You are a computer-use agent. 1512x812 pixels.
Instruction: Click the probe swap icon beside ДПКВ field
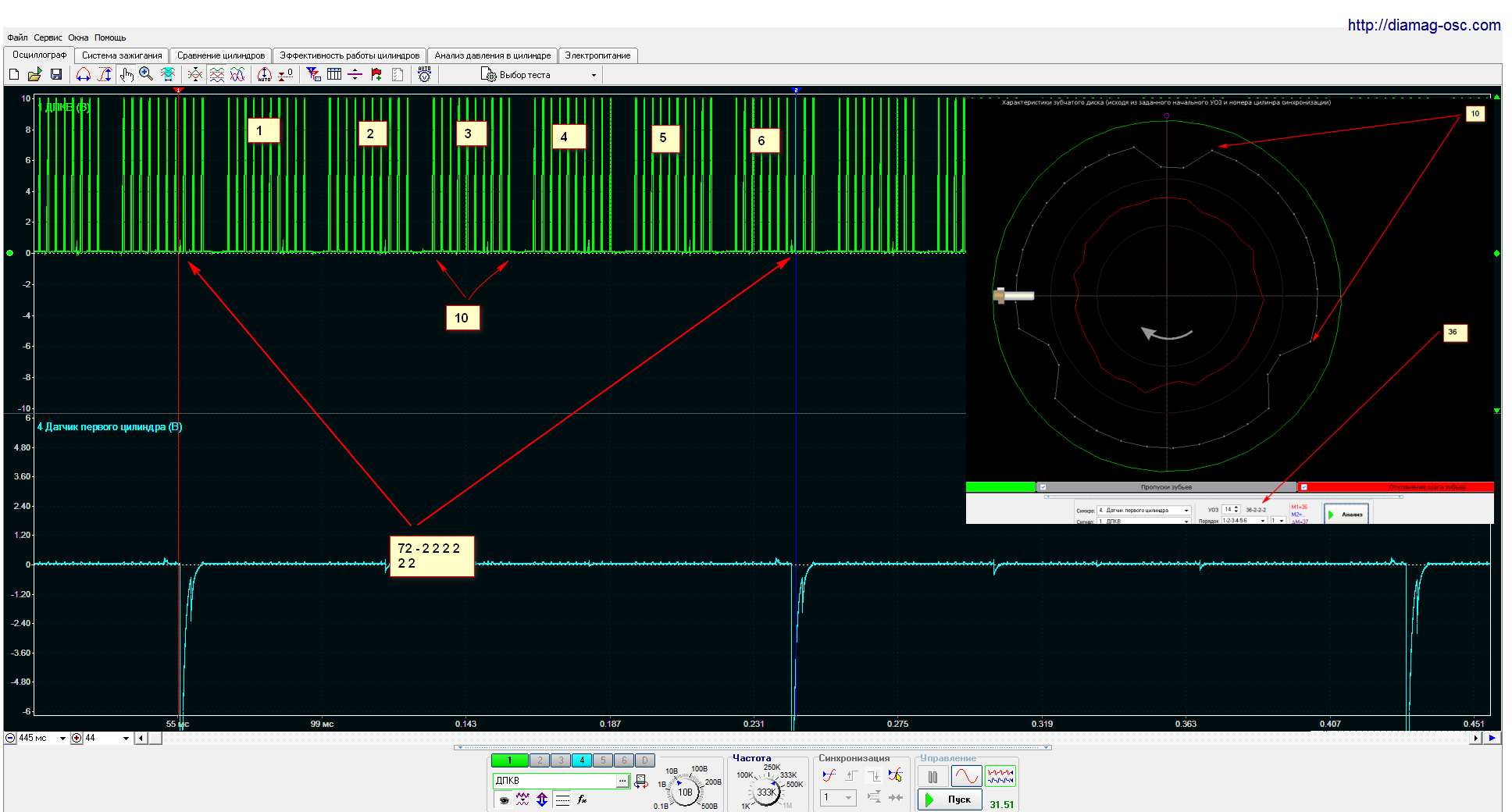tap(641, 781)
